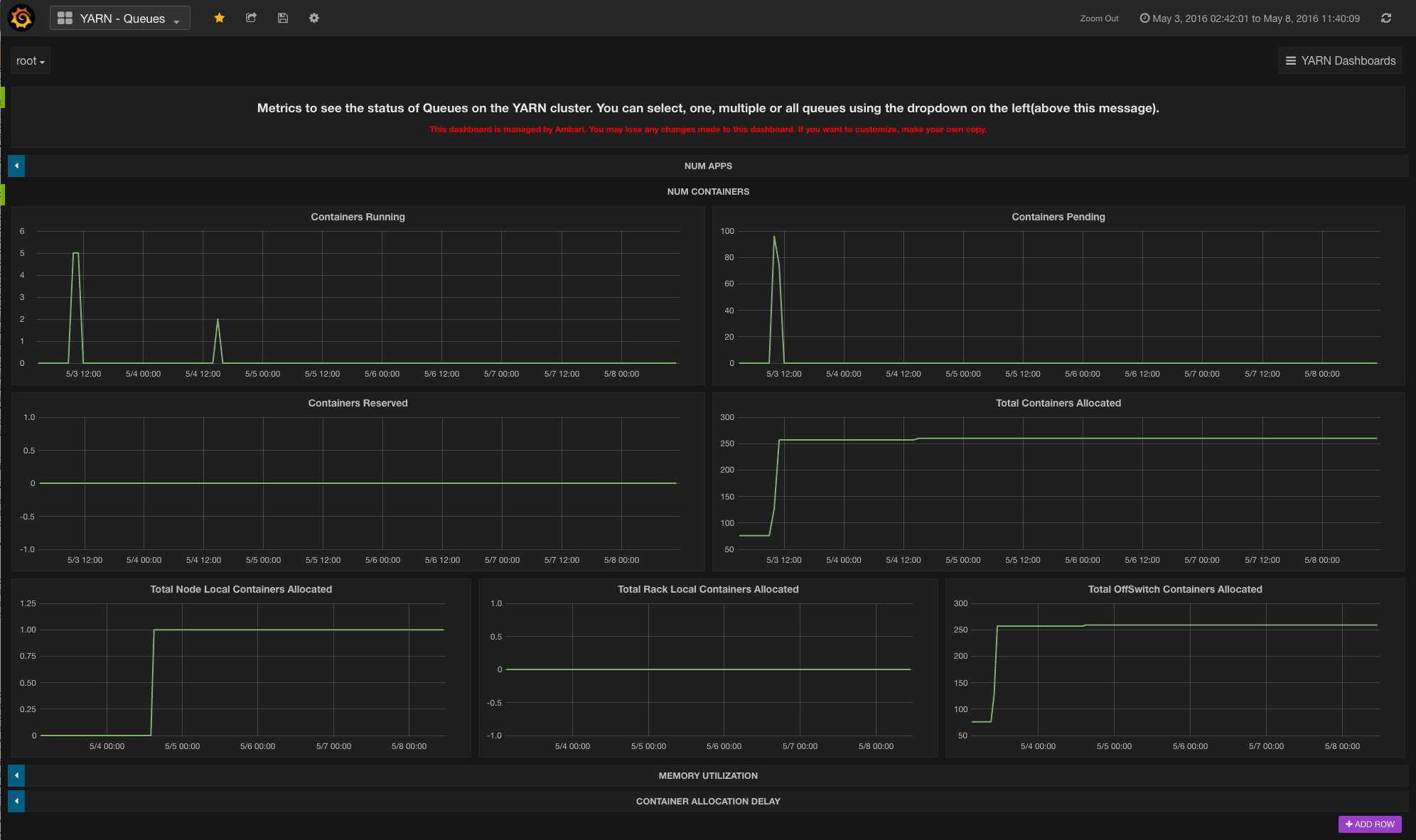Viewport: 1416px width, 840px height.
Task: Expand the CONTAINER ALLOCATION DELAY row handle
Action: 16,801
